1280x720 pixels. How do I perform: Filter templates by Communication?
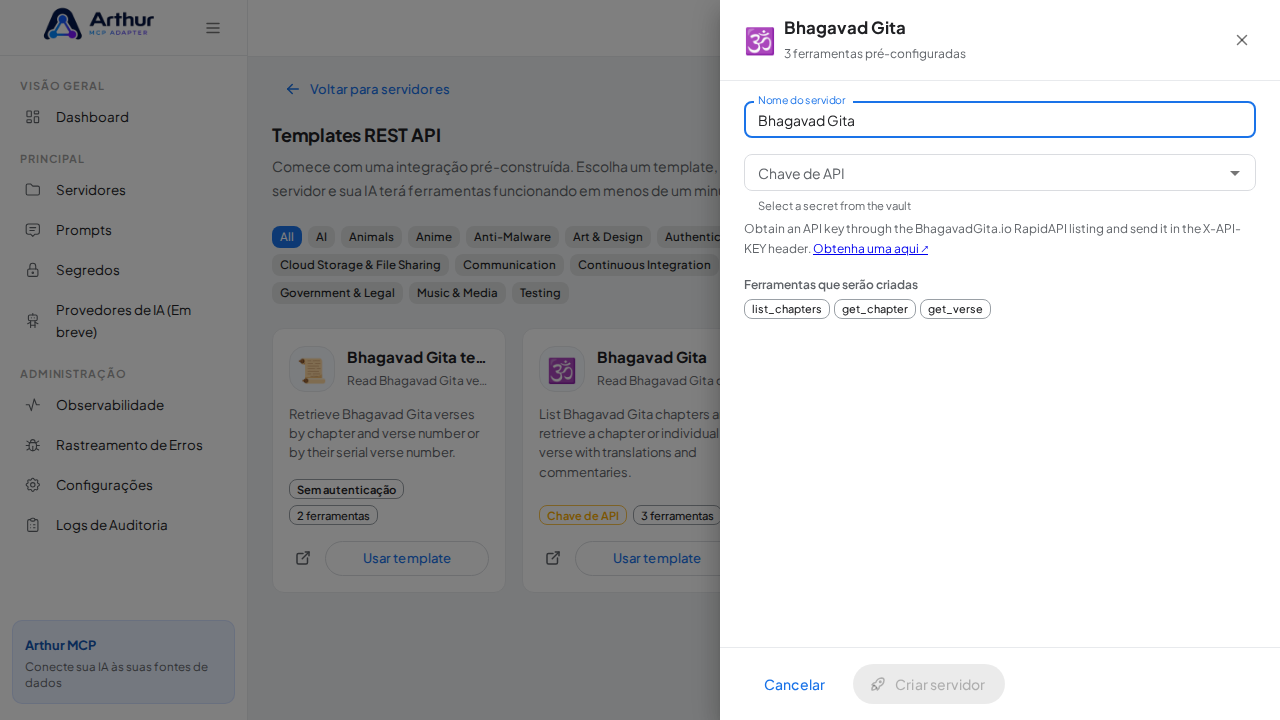pos(509,265)
